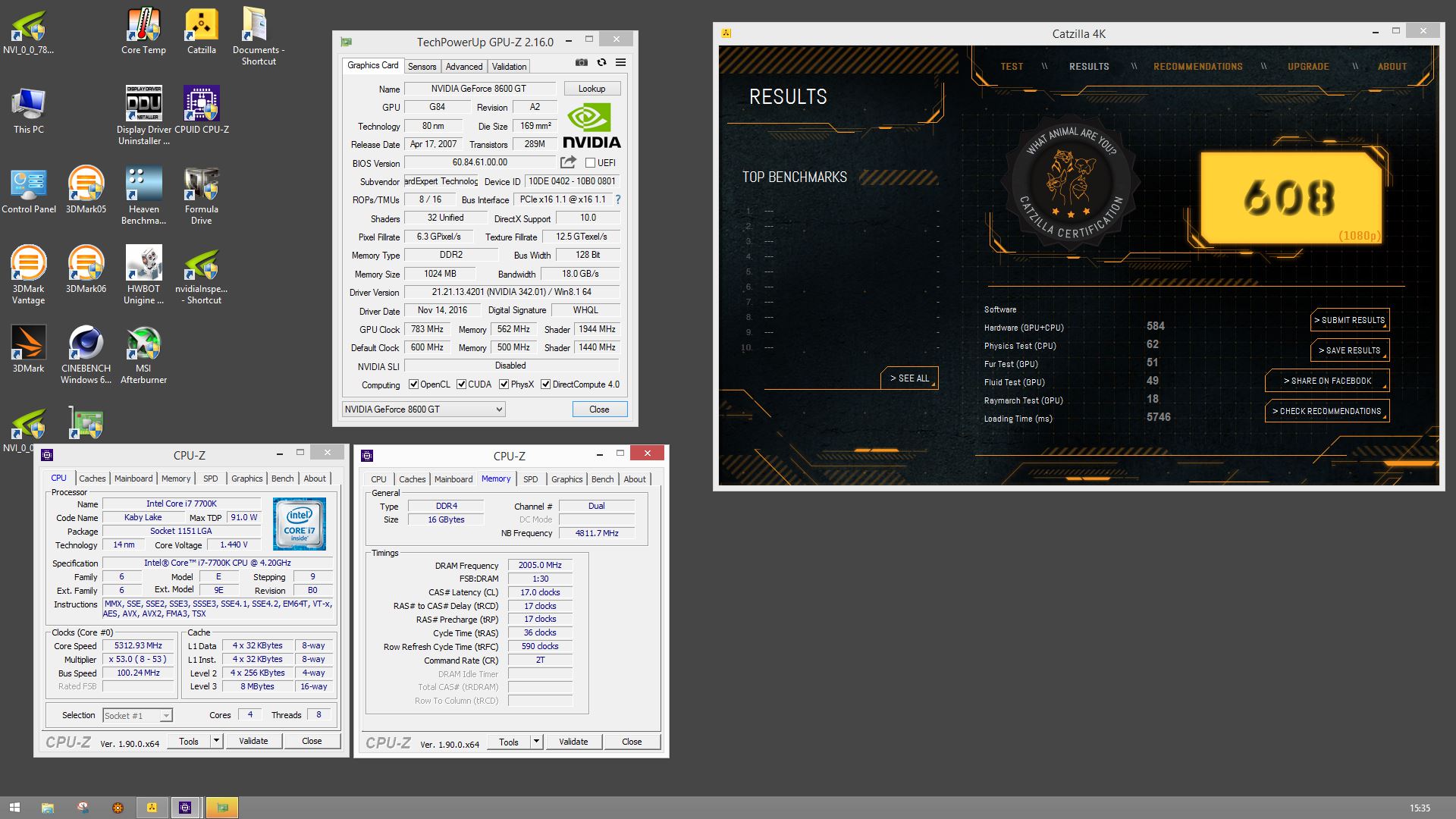The width and height of the screenshot is (1456, 819).
Task: Open GPU selection dropdown in GPU-Z
Action: 423,409
